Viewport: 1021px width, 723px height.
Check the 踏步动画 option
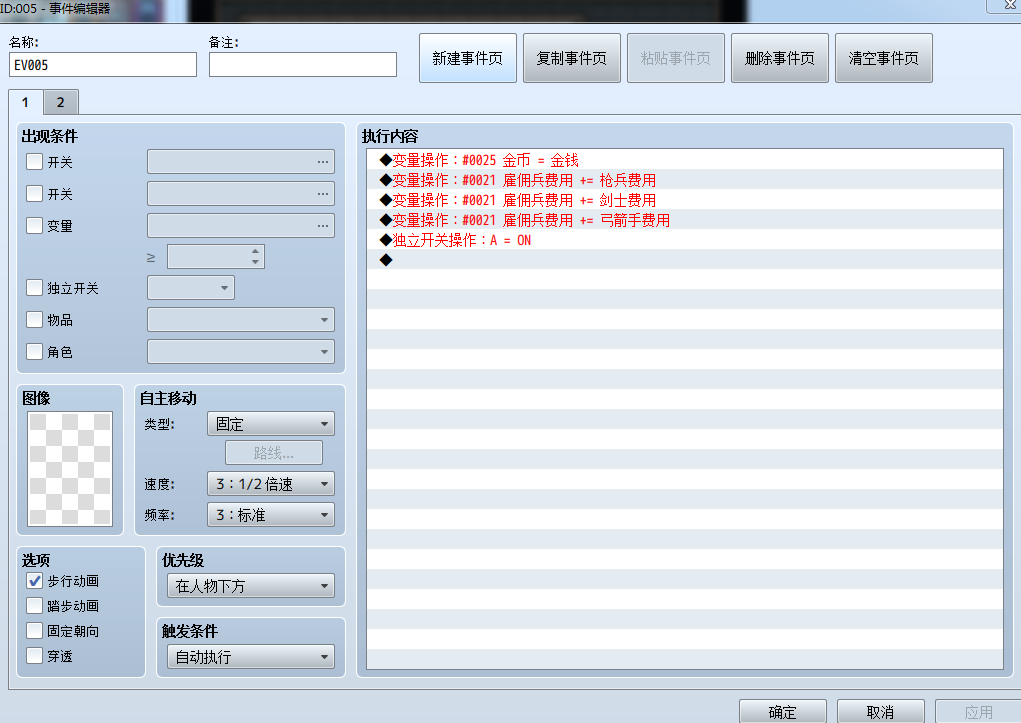(x=35, y=606)
